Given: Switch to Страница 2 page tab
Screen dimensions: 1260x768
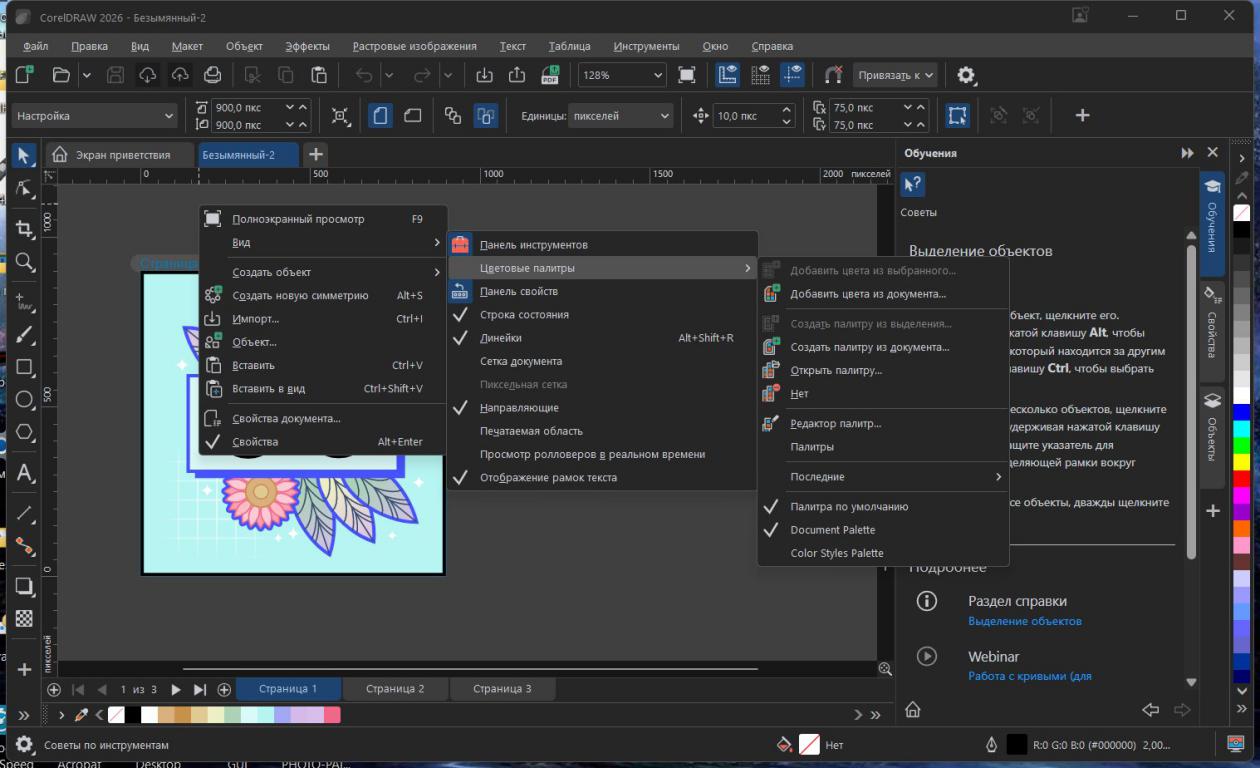Looking at the screenshot, I should pos(395,689).
